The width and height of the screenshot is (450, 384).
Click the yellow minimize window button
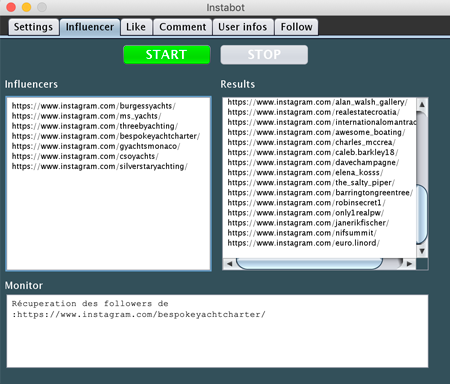[x=26, y=7]
